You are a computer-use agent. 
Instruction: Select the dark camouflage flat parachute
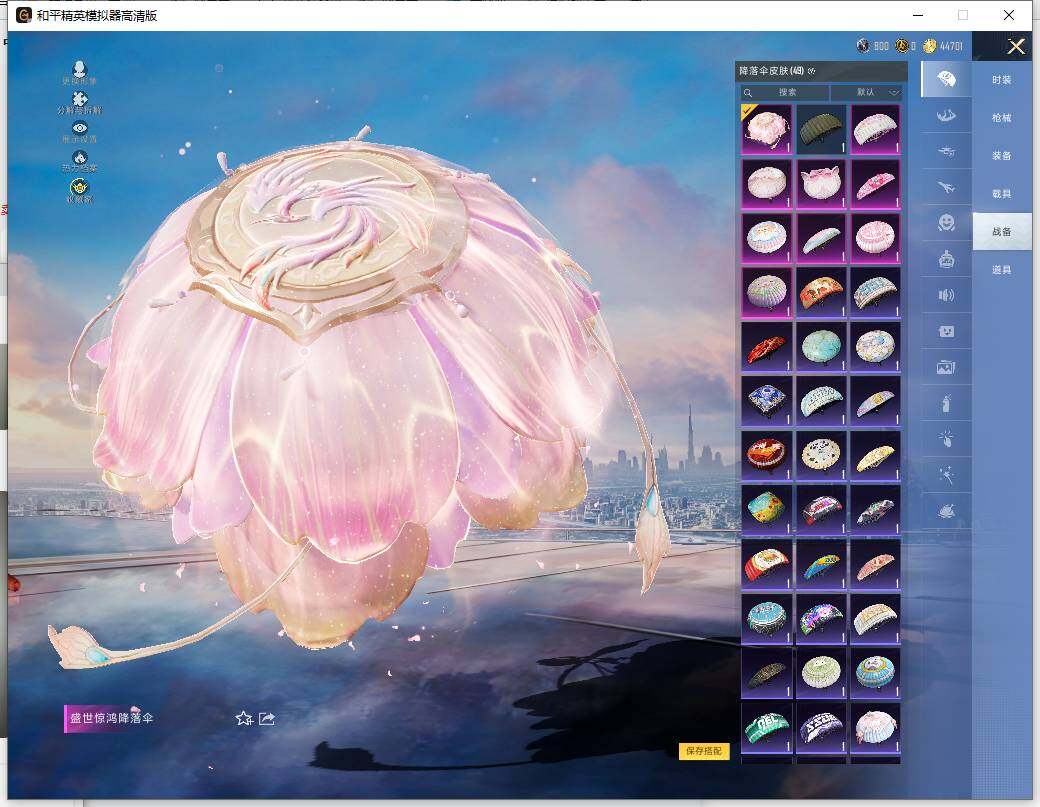[766, 673]
